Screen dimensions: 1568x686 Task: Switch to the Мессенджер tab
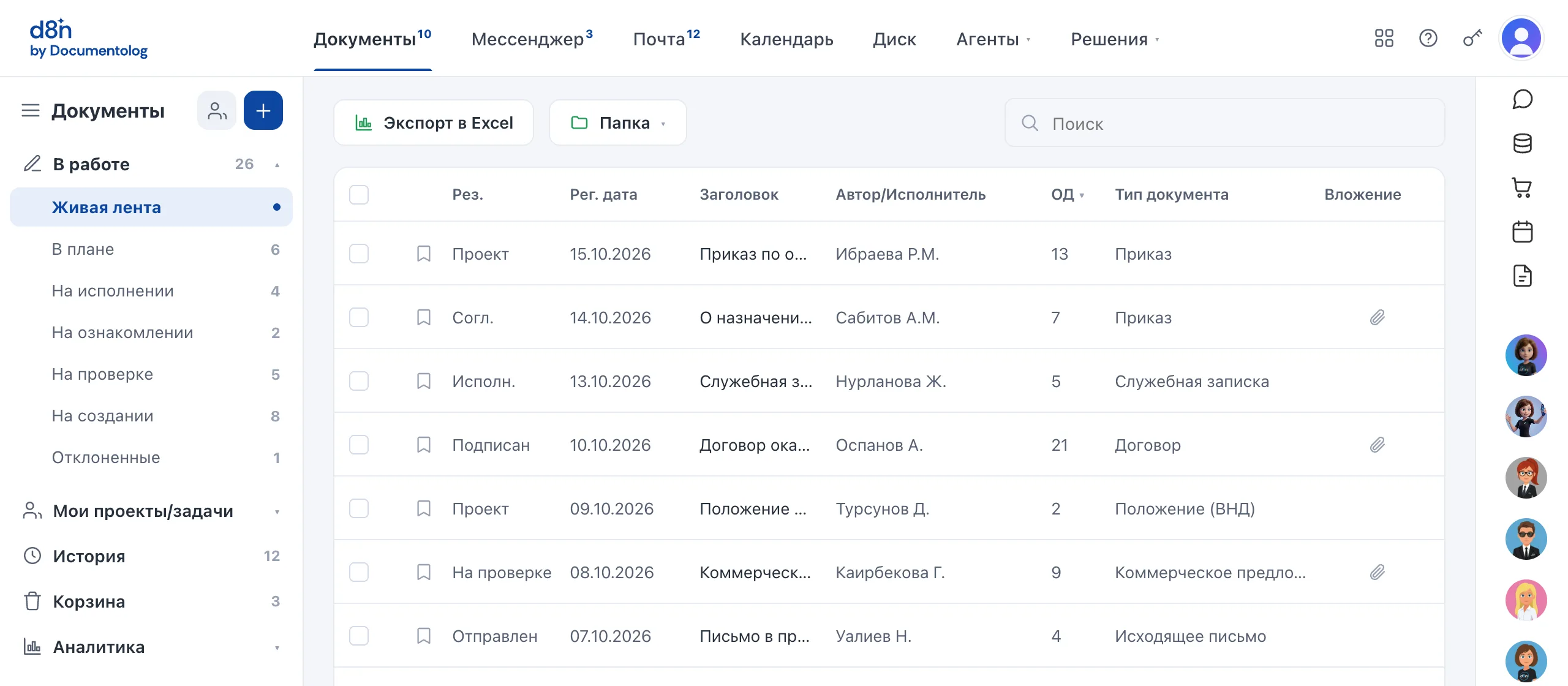tap(532, 39)
